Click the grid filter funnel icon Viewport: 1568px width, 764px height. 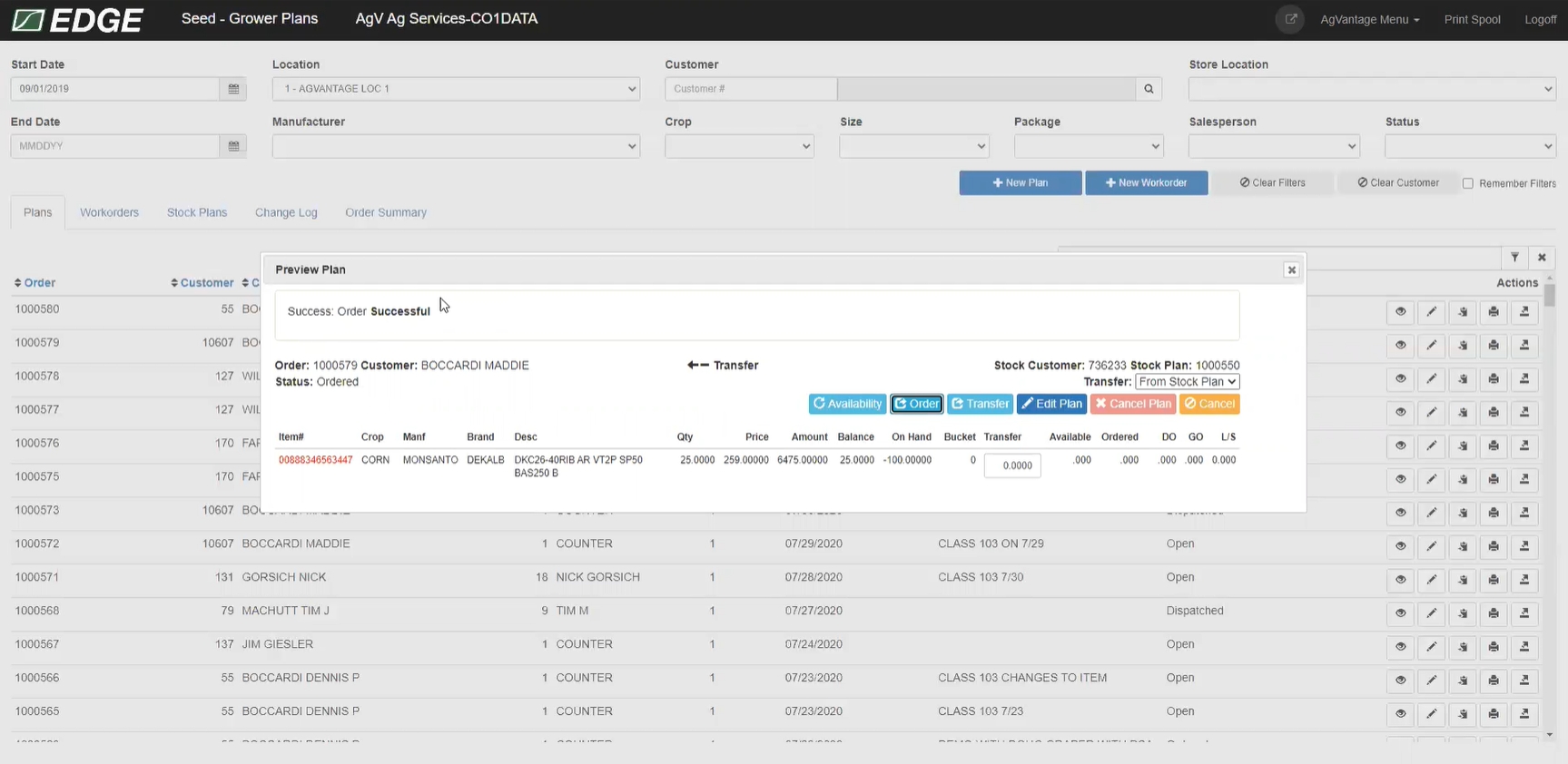(x=1514, y=258)
